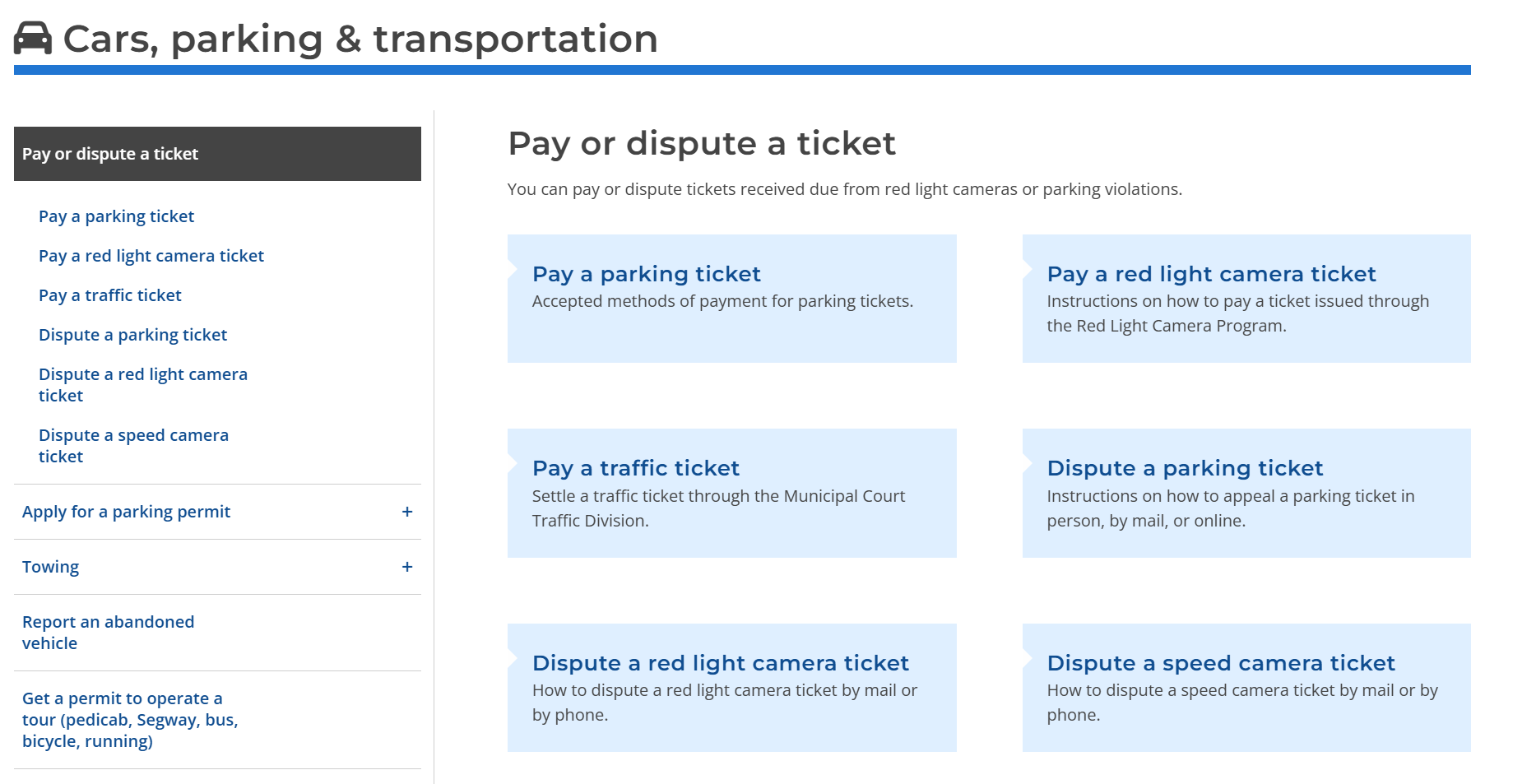Click the Pay a parking ticket card title
This screenshot has height=784, width=1536.
click(x=646, y=274)
